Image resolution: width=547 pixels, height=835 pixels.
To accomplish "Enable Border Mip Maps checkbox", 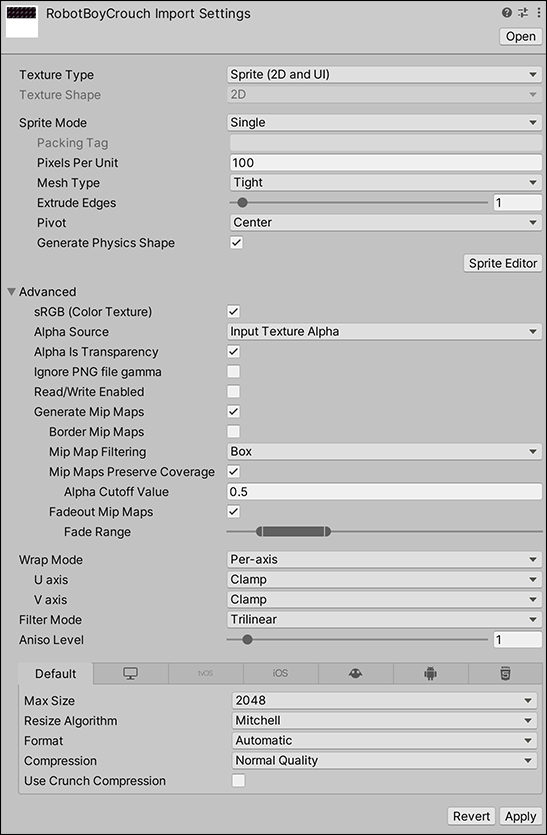I will pos(233,432).
